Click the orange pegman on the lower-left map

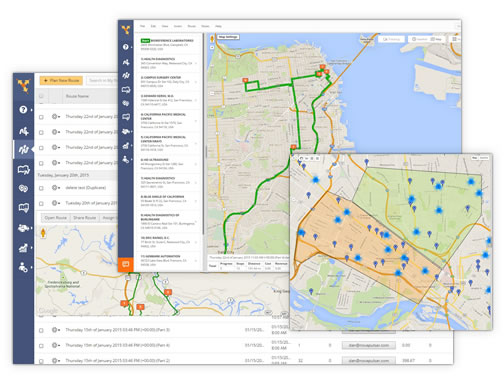(43, 232)
